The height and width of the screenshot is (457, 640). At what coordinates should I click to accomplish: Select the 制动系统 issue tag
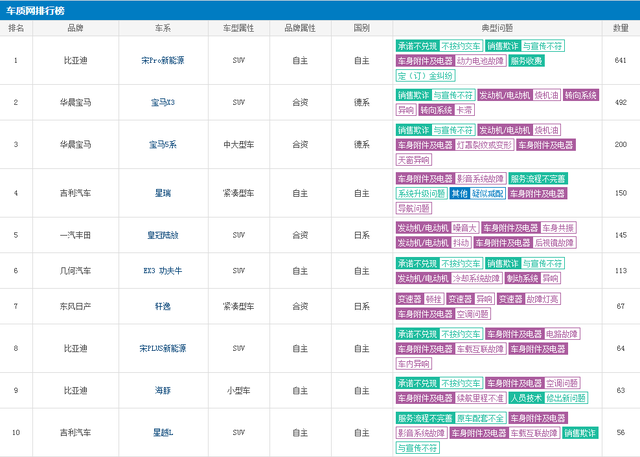point(522,278)
